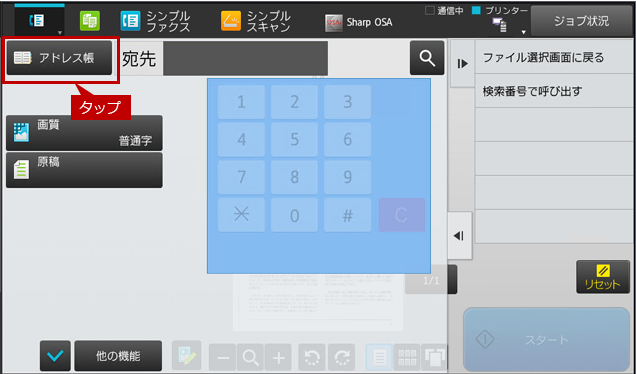Tap keypad digit 3
636x374 pixels.
tap(348, 102)
